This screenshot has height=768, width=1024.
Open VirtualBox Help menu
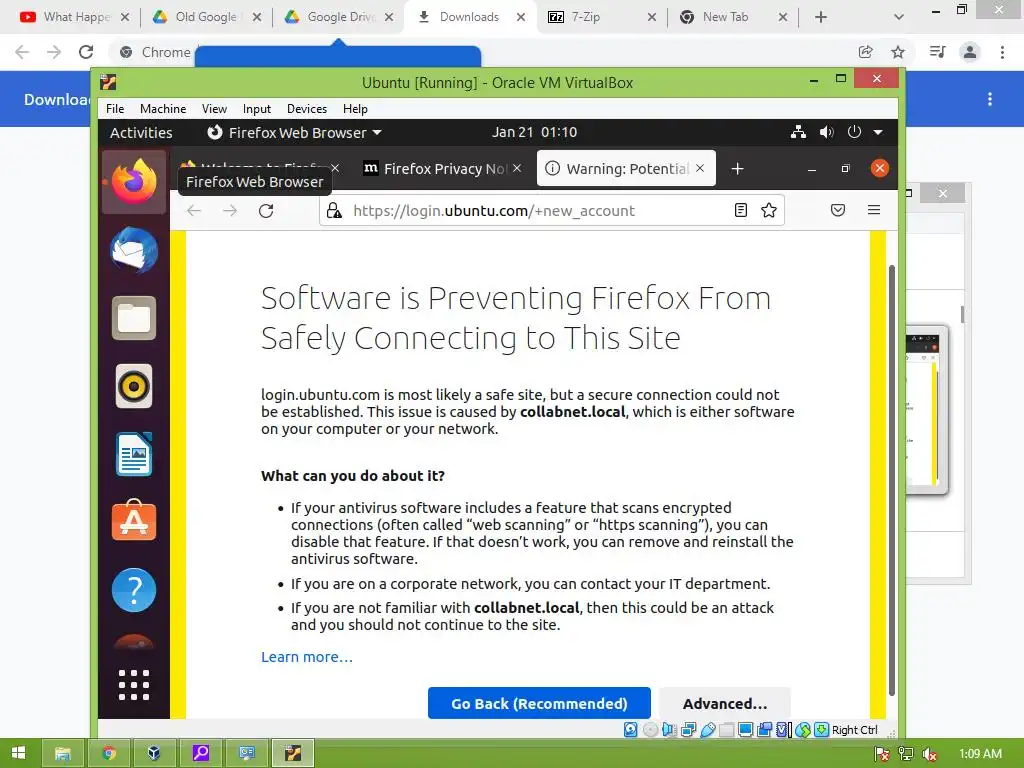[x=355, y=108]
